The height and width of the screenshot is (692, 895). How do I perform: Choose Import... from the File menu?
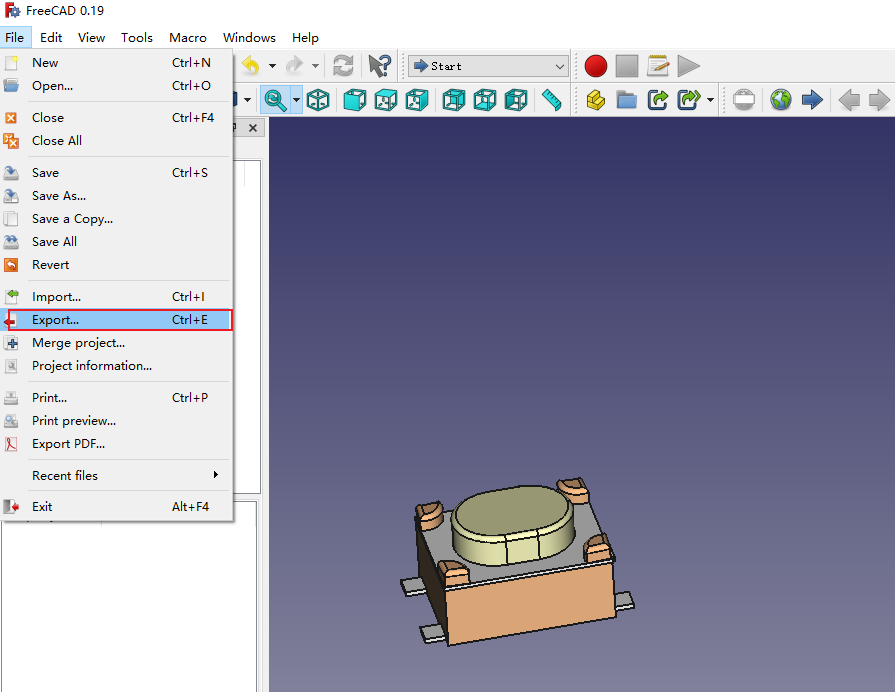tap(116, 297)
